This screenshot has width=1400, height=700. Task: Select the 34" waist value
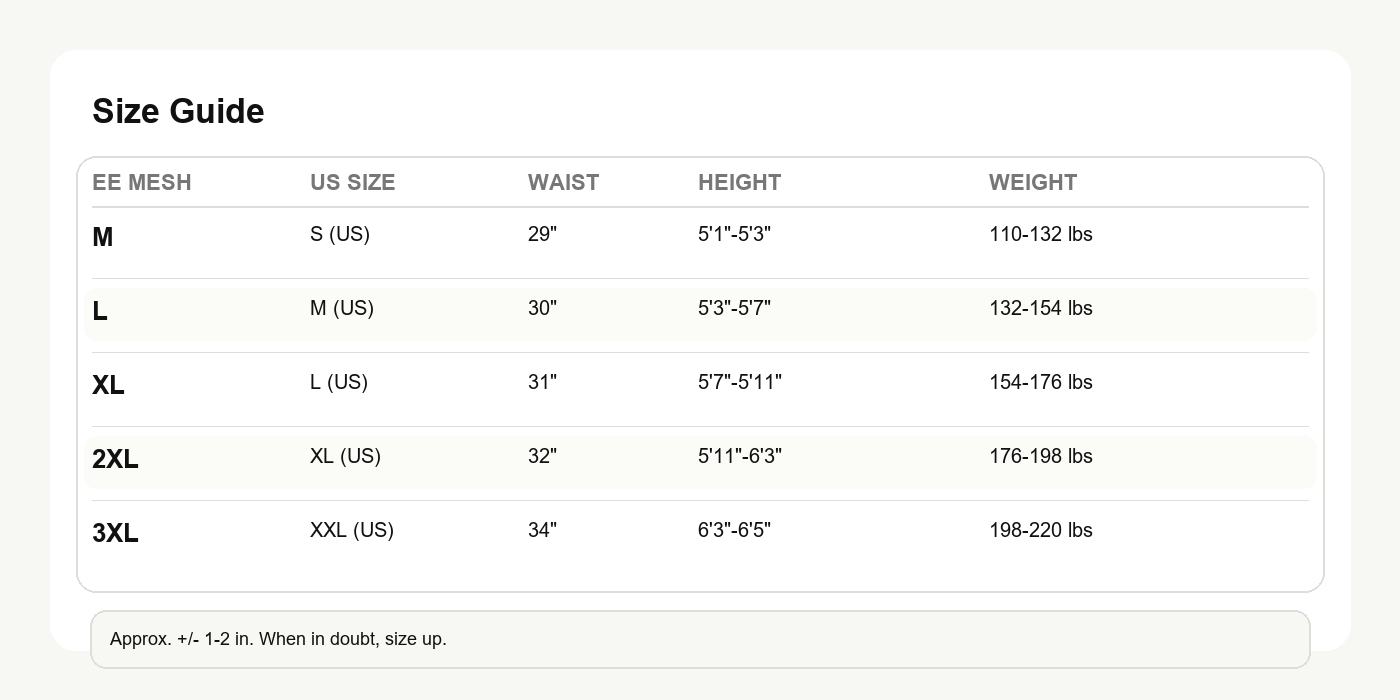tap(542, 530)
